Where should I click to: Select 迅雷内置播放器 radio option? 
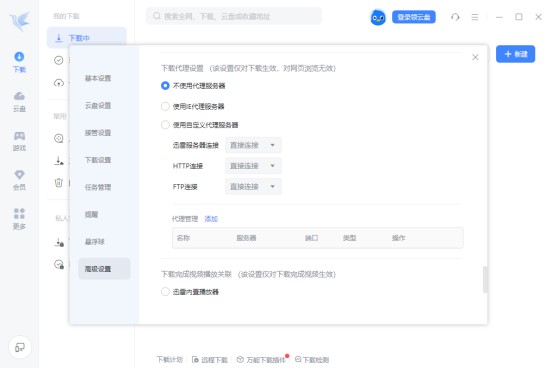click(x=165, y=292)
